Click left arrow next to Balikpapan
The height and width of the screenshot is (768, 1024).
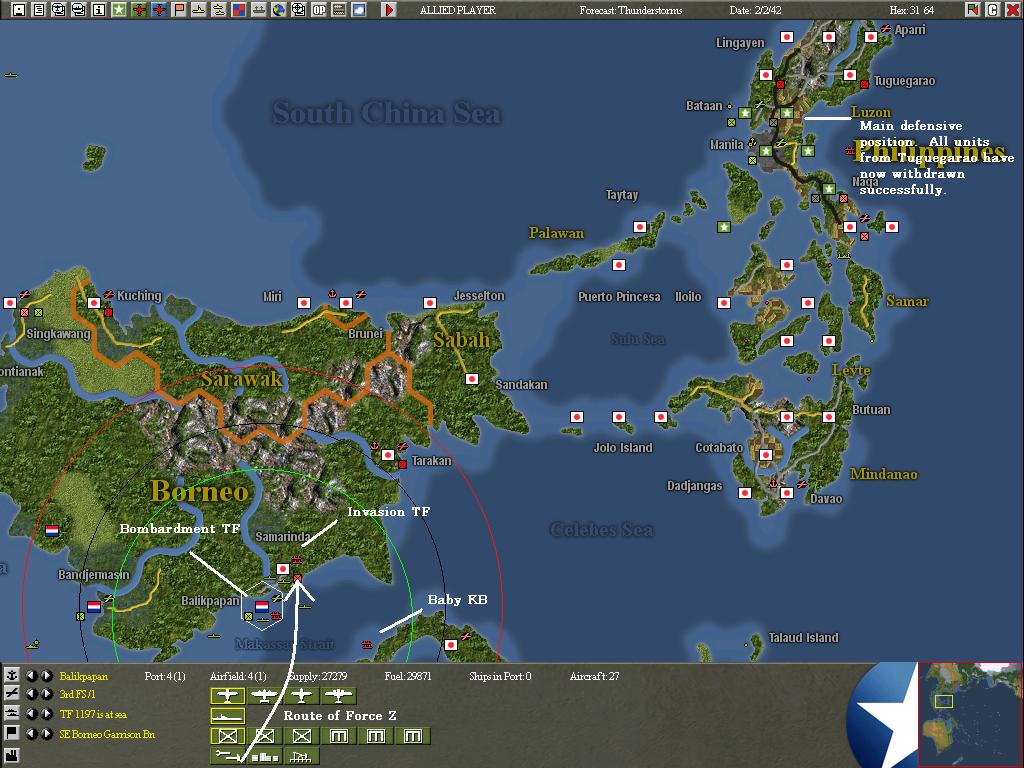tap(31, 675)
